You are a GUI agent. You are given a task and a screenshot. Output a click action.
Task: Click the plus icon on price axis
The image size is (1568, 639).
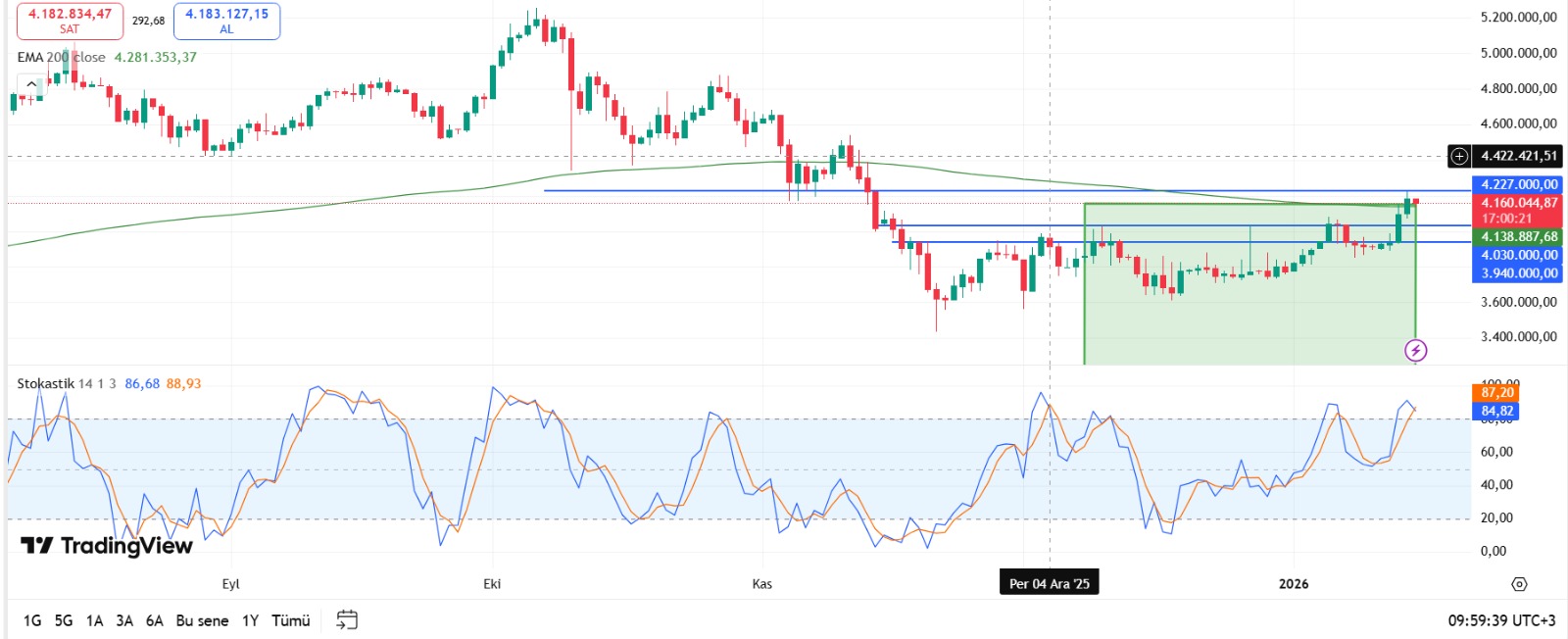pos(1459,156)
